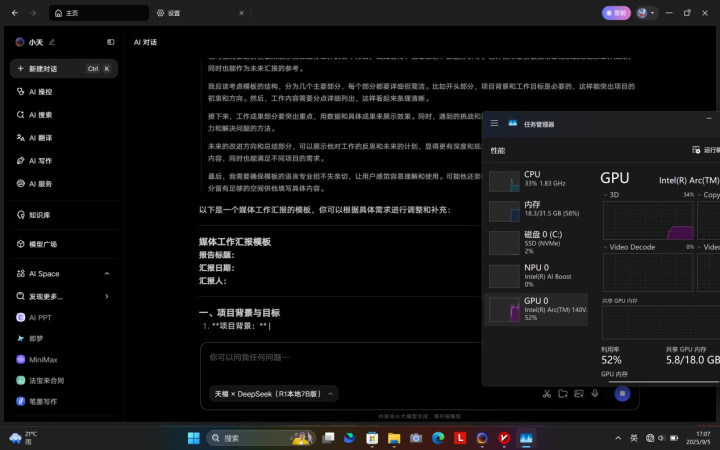Toggle the sidebar collapse icon
The width and height of the screenshot is (720, 450).
tap(110, 42)
